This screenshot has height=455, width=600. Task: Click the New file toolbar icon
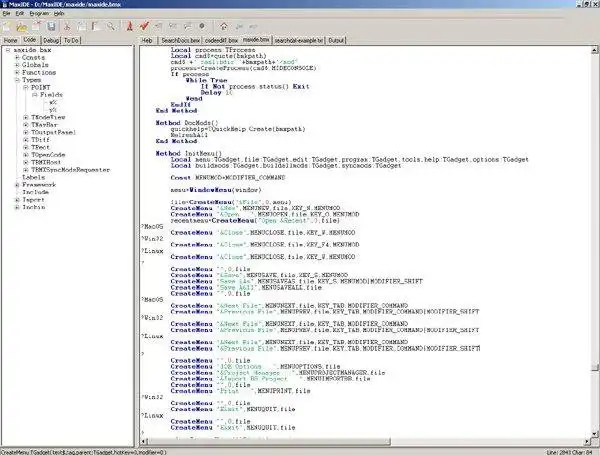point(7,26)
